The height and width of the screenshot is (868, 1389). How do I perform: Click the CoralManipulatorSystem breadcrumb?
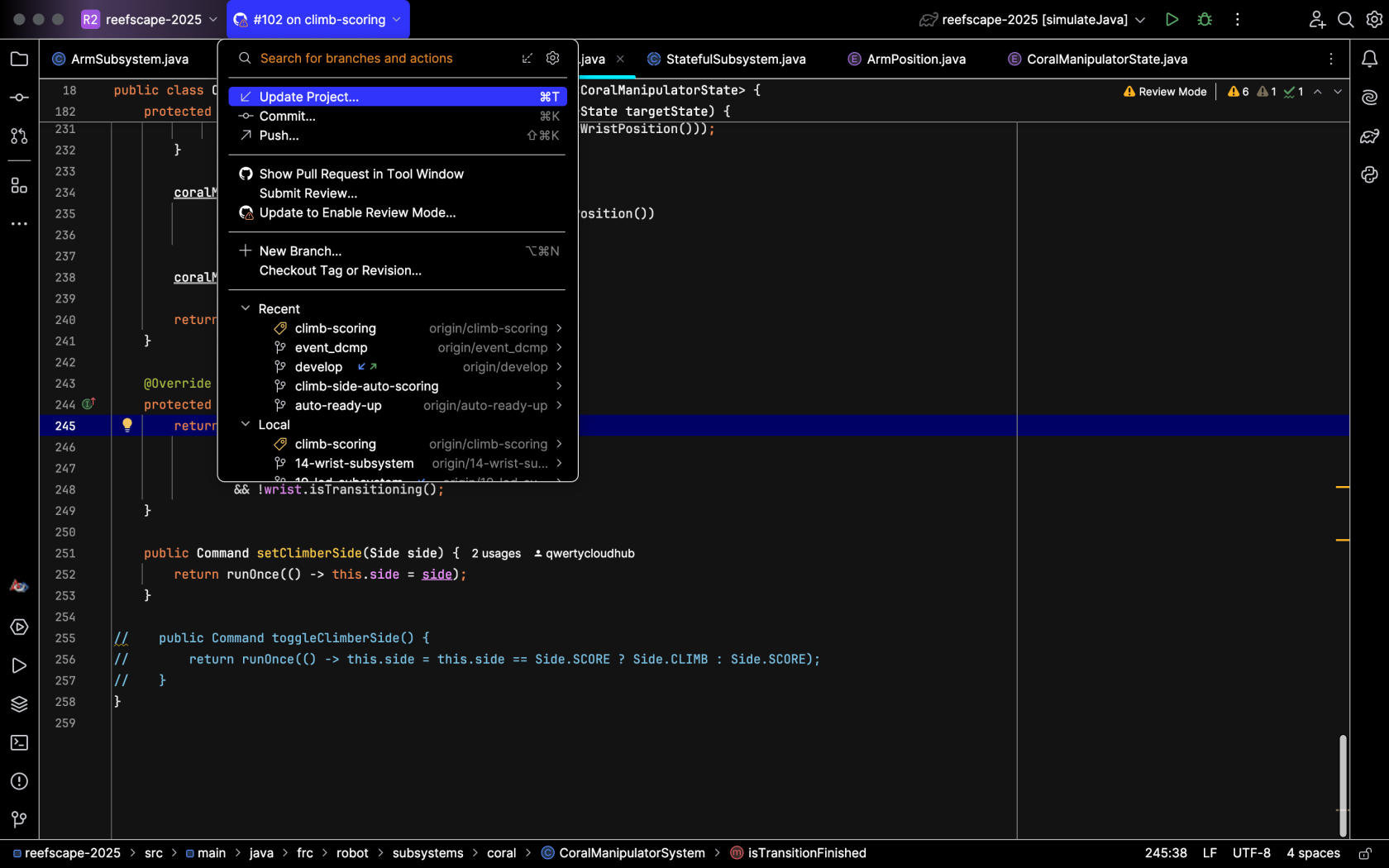click(623, 853)
